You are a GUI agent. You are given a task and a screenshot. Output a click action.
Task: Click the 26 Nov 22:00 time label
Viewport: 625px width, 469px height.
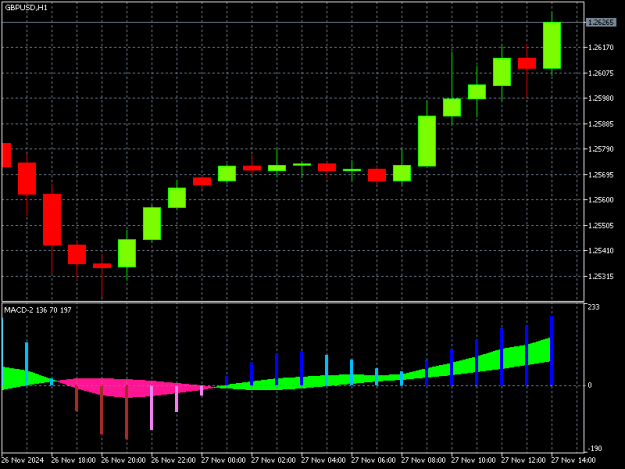click(x=173, y=460)
